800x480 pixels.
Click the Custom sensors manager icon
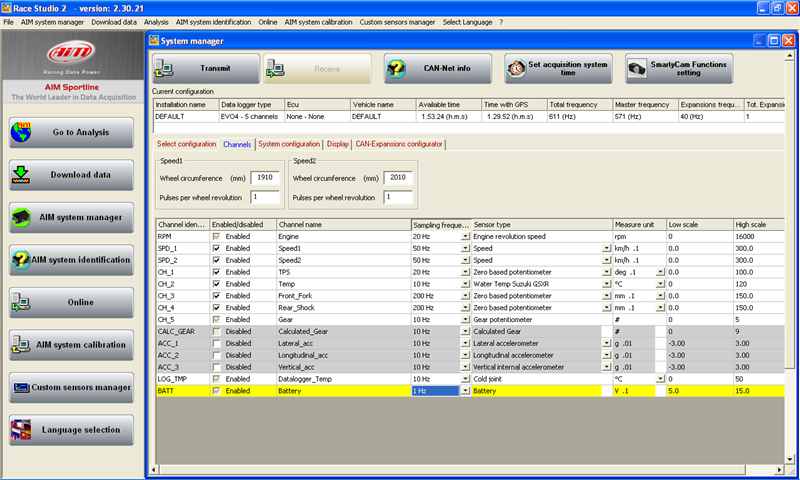(21, 388)
